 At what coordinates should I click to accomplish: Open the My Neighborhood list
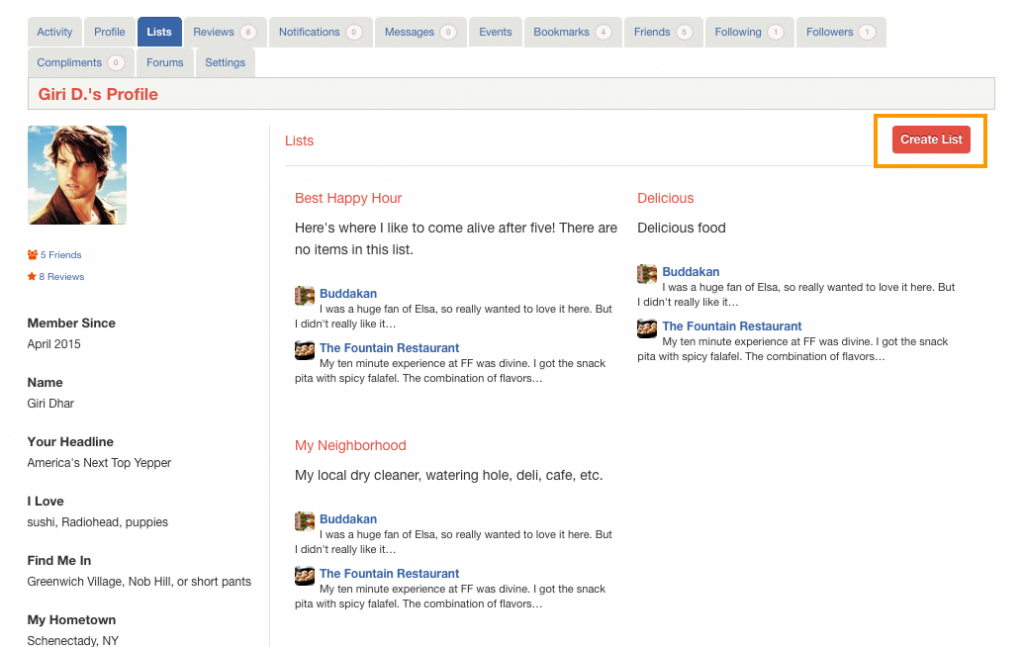pyautogui.click(x=350, y=445)
